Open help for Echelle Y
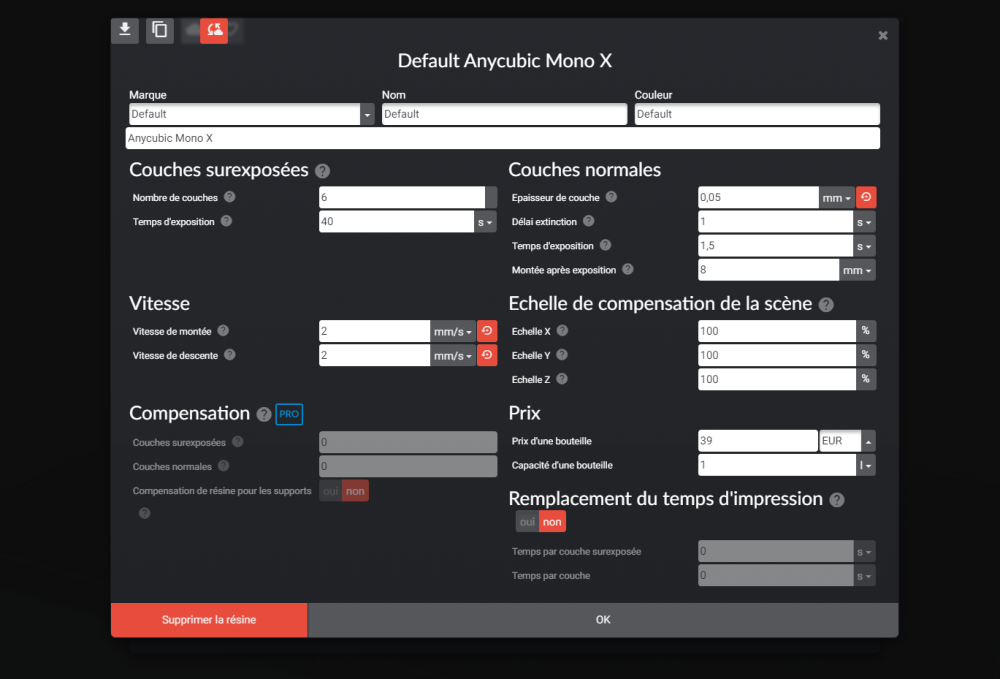Screen dimensions: 1000x679 pos(562,354)
